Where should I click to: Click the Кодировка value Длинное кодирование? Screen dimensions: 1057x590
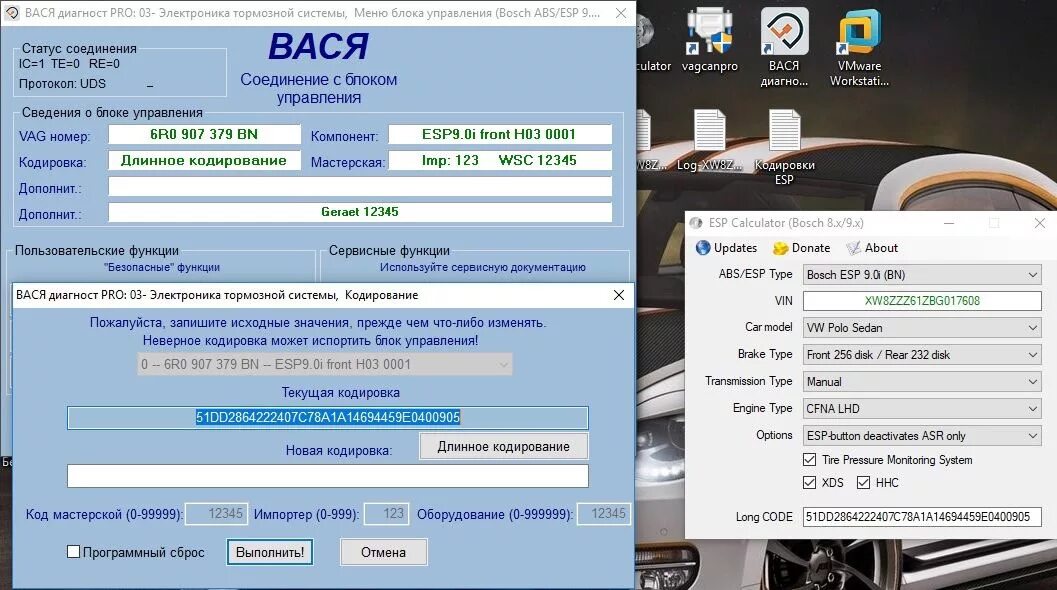point(204,160)
